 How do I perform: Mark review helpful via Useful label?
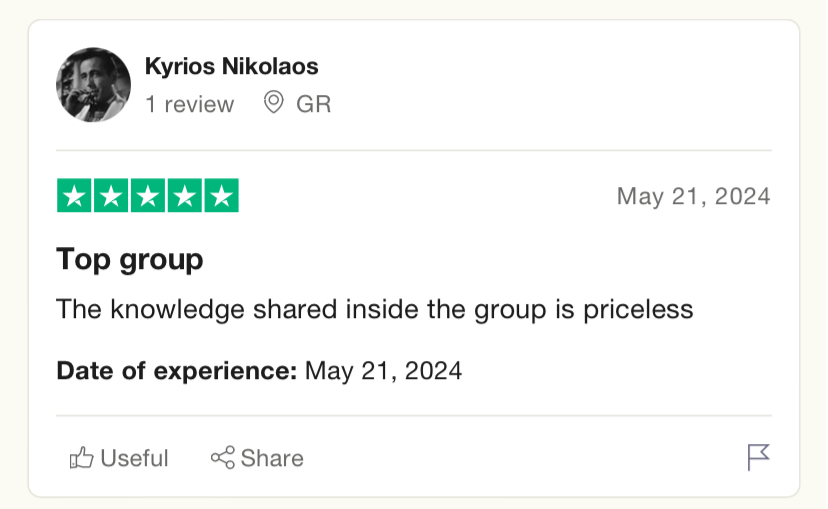coord(134,458)
